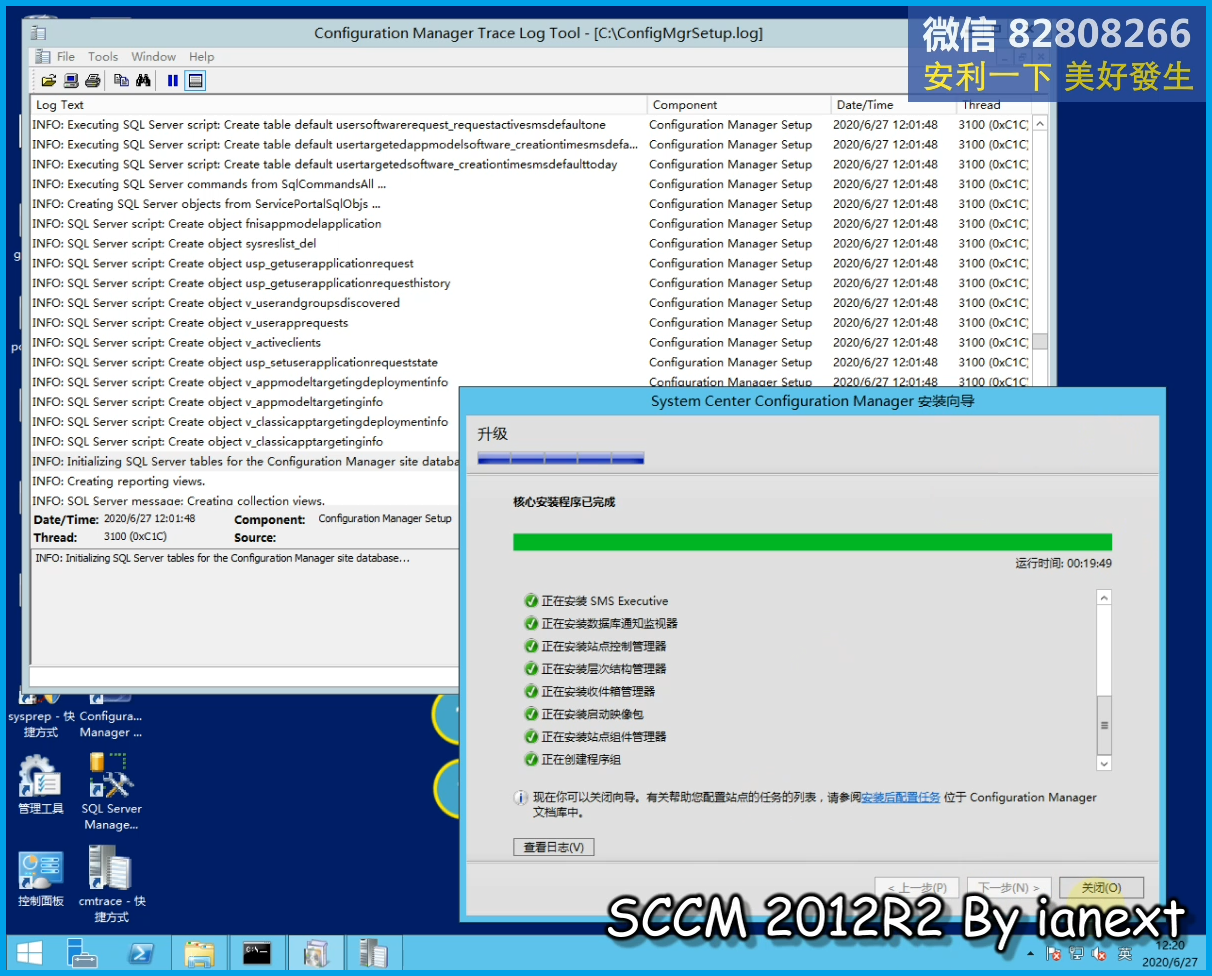Select the 'Creating reporting views.' log row
This screenshot has height=976, width=1212.
coord(245,482)
